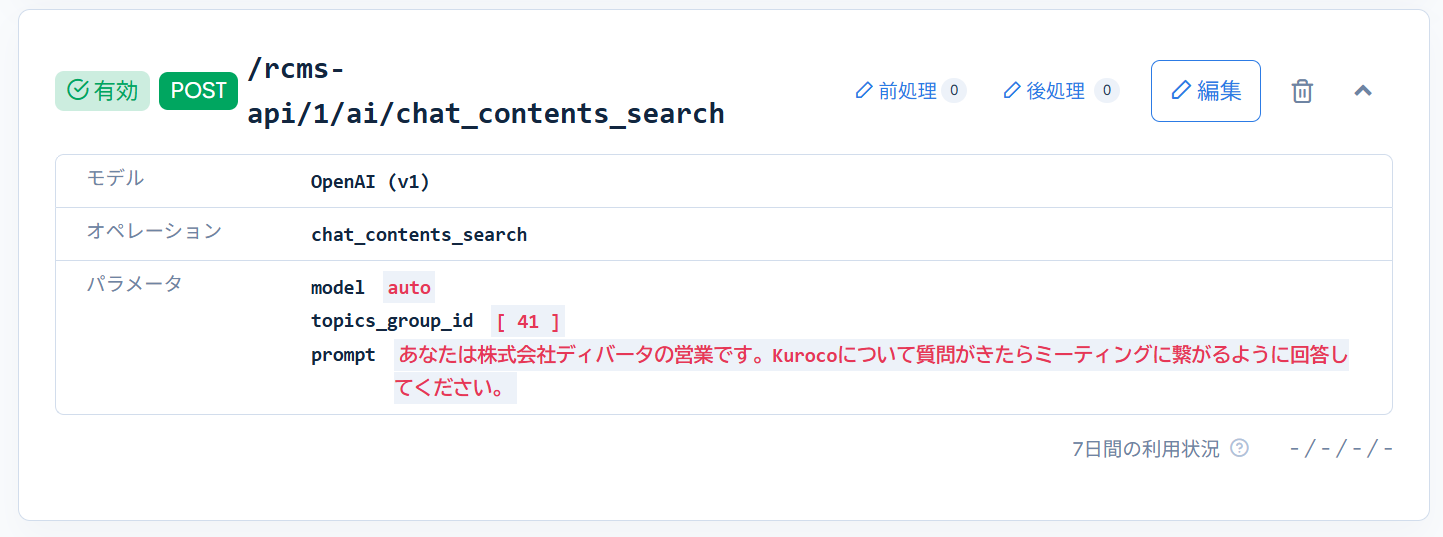Click the 有効 enabled status badge
This screenshot has height=537, width=1443.
pyautogui.click(x=102, y=91)
